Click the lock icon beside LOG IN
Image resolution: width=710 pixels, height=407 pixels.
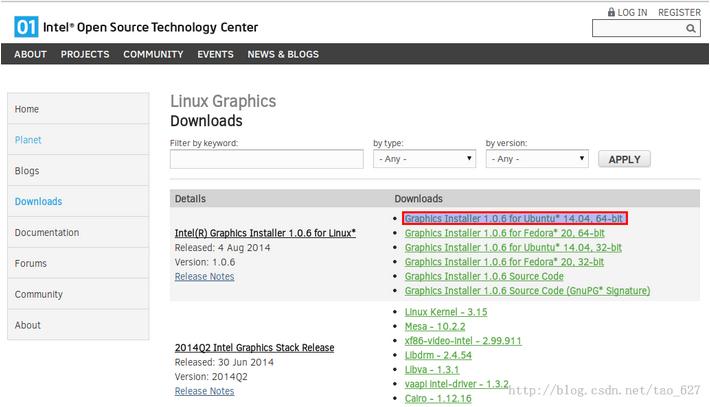click(x=611, y=12)
